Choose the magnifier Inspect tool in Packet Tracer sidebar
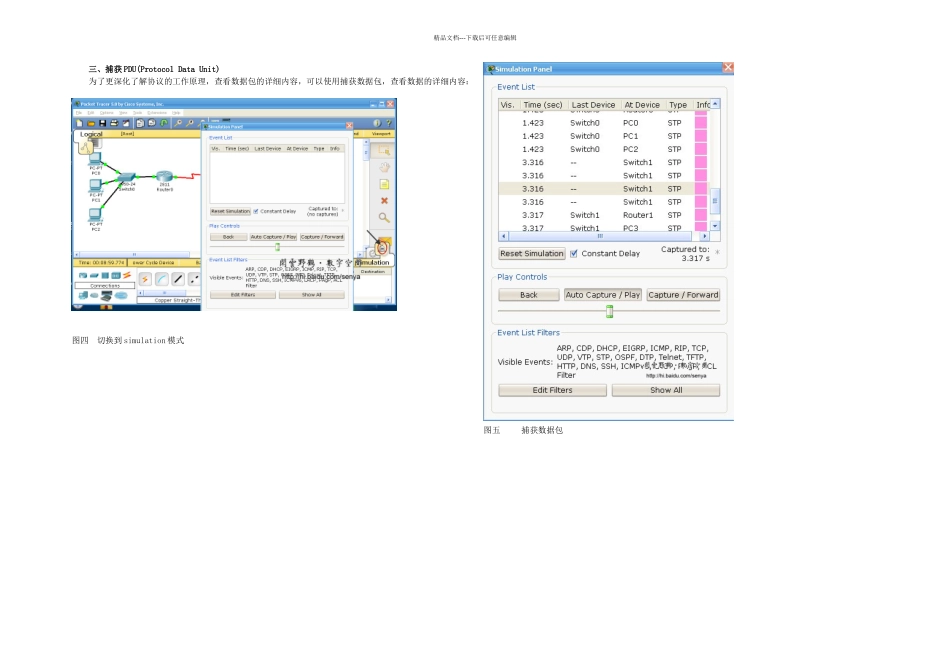Image resolution: width=950 pixels, height=672 pixels. coord(384,218)
